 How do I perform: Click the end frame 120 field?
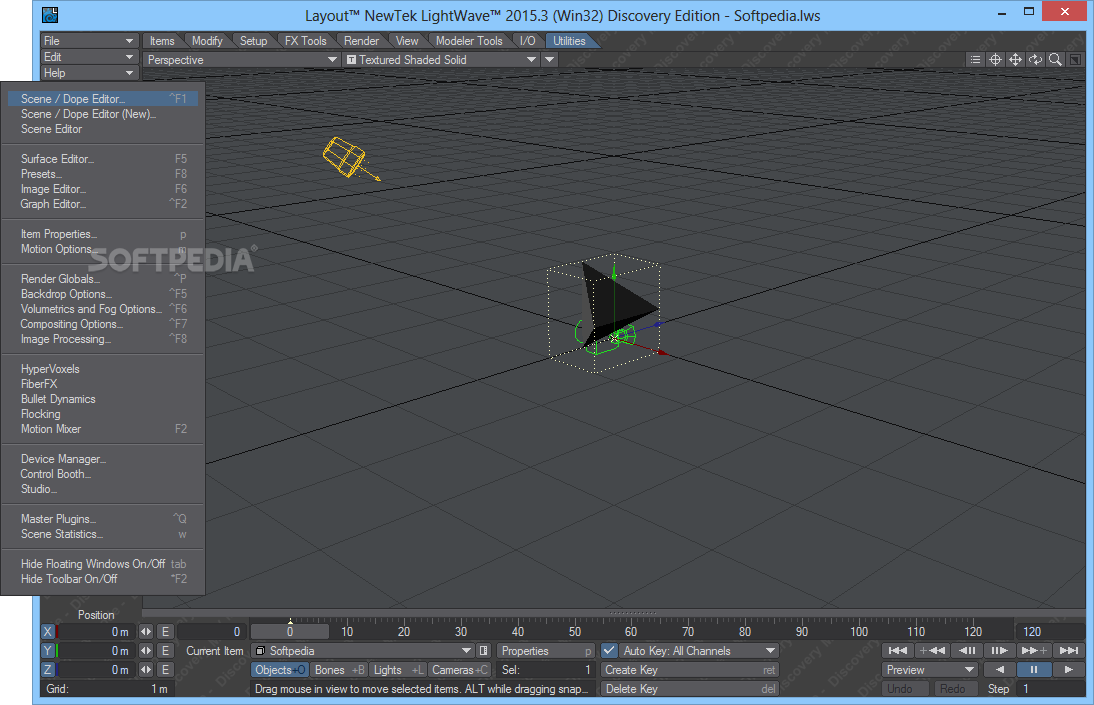point(1050,632)
